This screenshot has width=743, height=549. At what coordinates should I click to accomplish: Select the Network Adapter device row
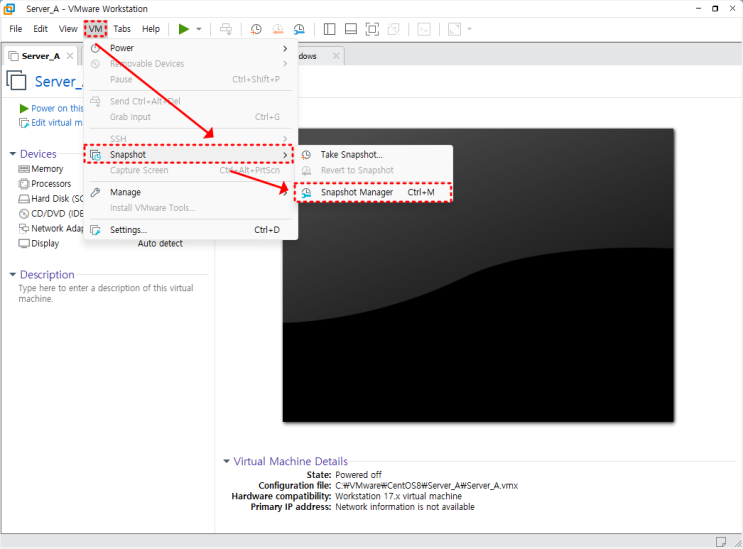tap(51, 228)
